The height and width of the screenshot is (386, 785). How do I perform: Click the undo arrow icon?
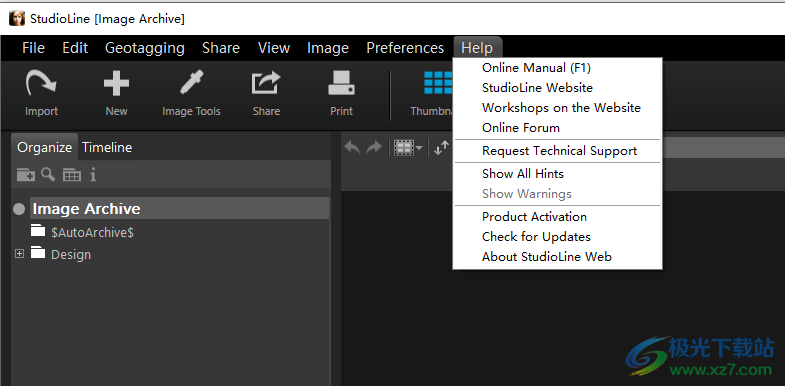click(x=352, y=148)
